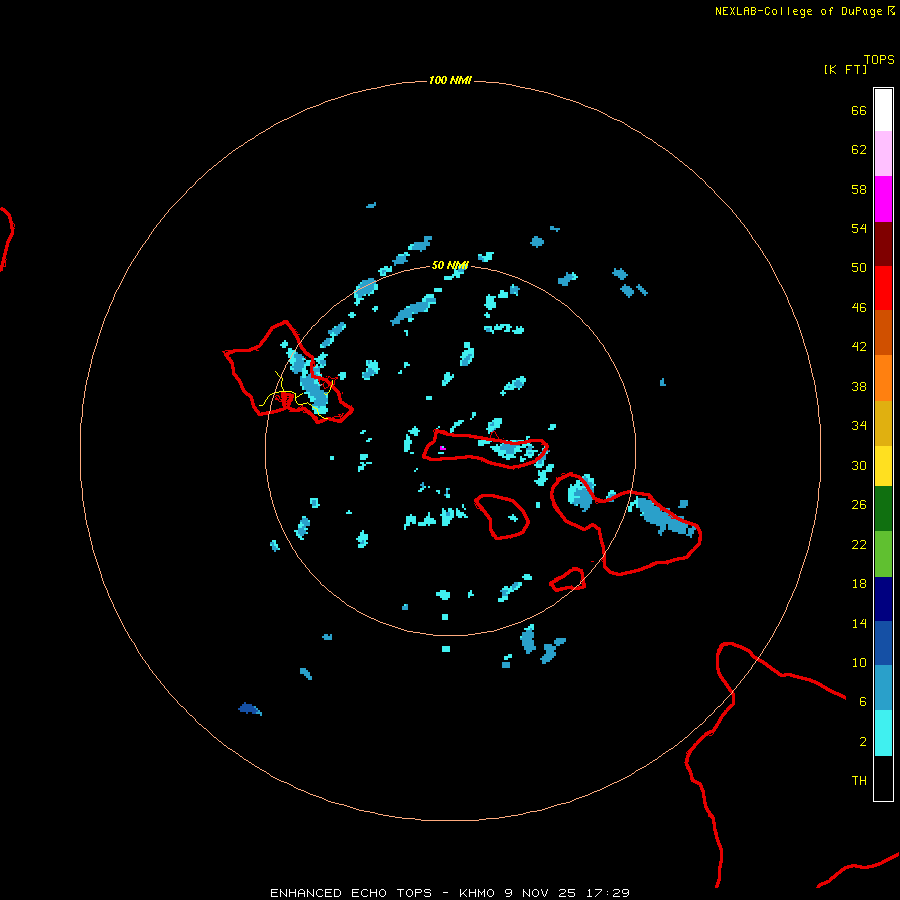Click the legend value "14"
Image resolution: width=900 pixels, height=900 pixels.
[859, 623]
